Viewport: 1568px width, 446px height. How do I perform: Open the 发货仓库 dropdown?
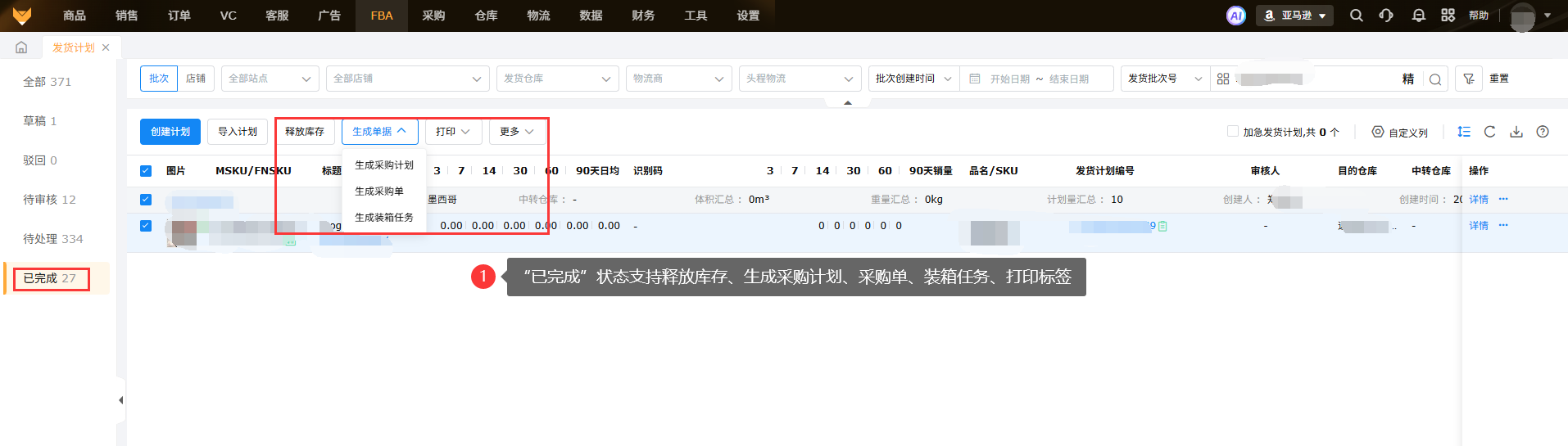click(x=558, y=79)
